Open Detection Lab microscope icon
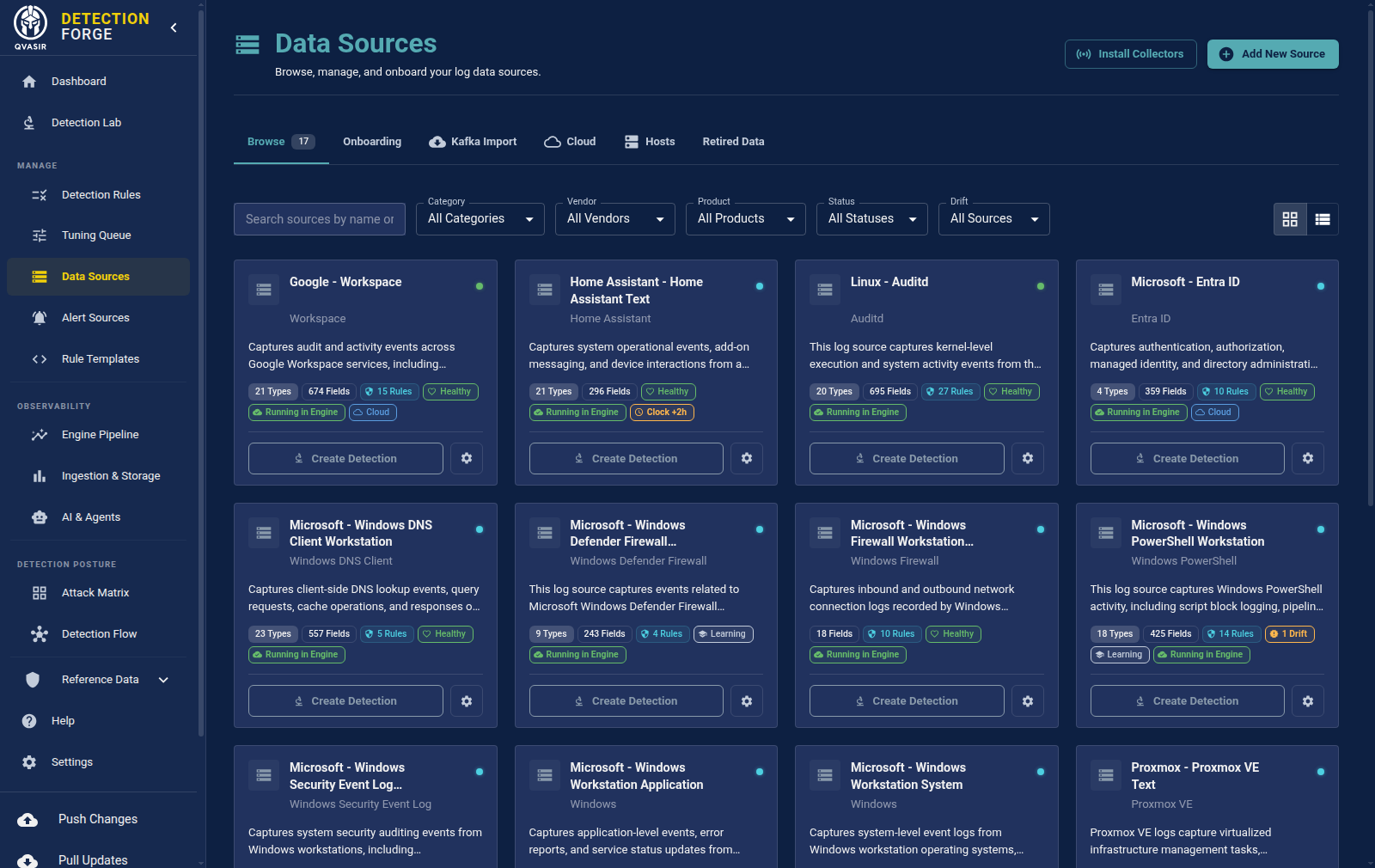Image resolution: width=1375 pixels, height=868 pixels. [x=29, y=123]
